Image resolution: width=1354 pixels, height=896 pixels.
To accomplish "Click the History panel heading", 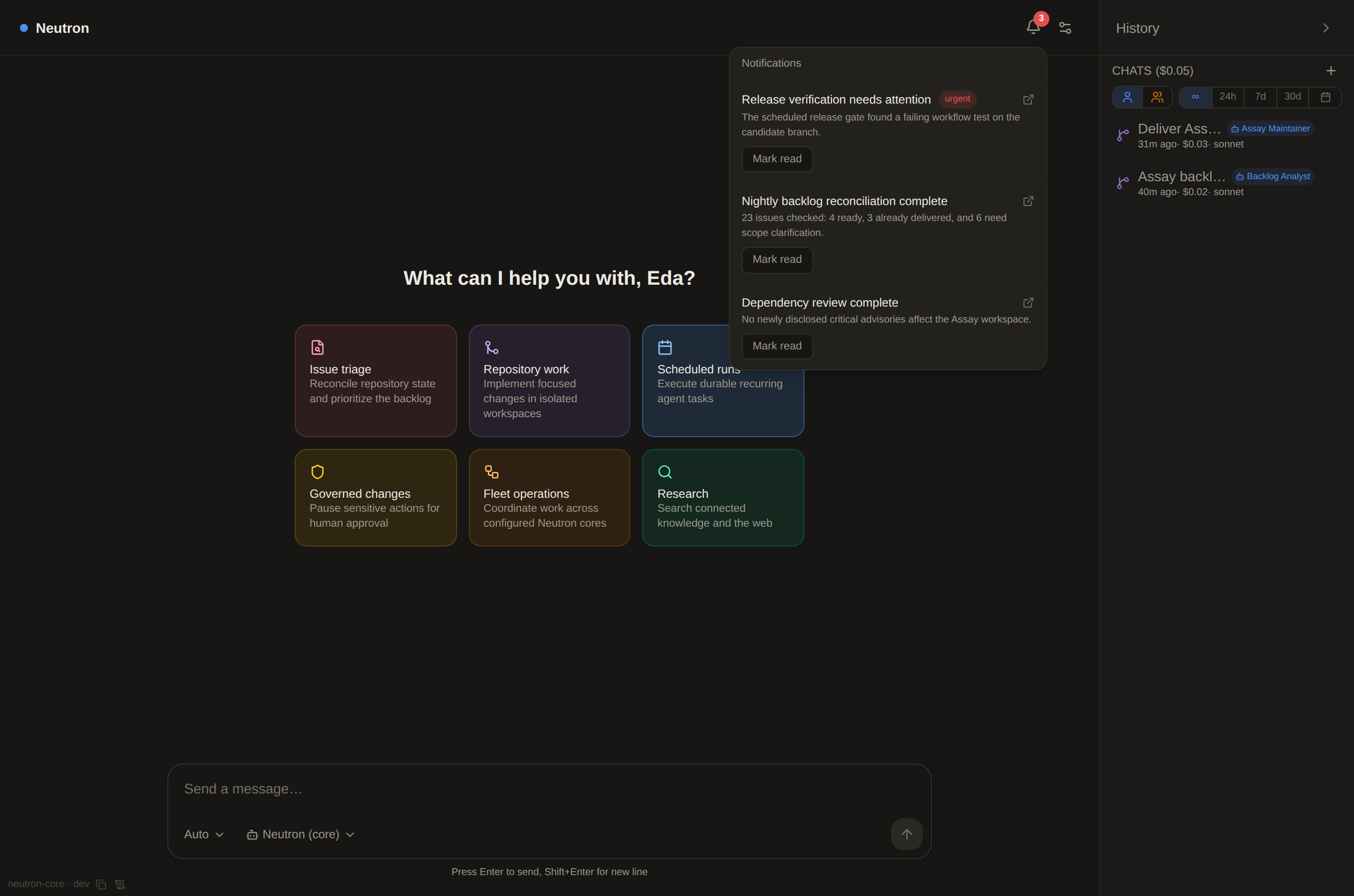I will 1137,28.
